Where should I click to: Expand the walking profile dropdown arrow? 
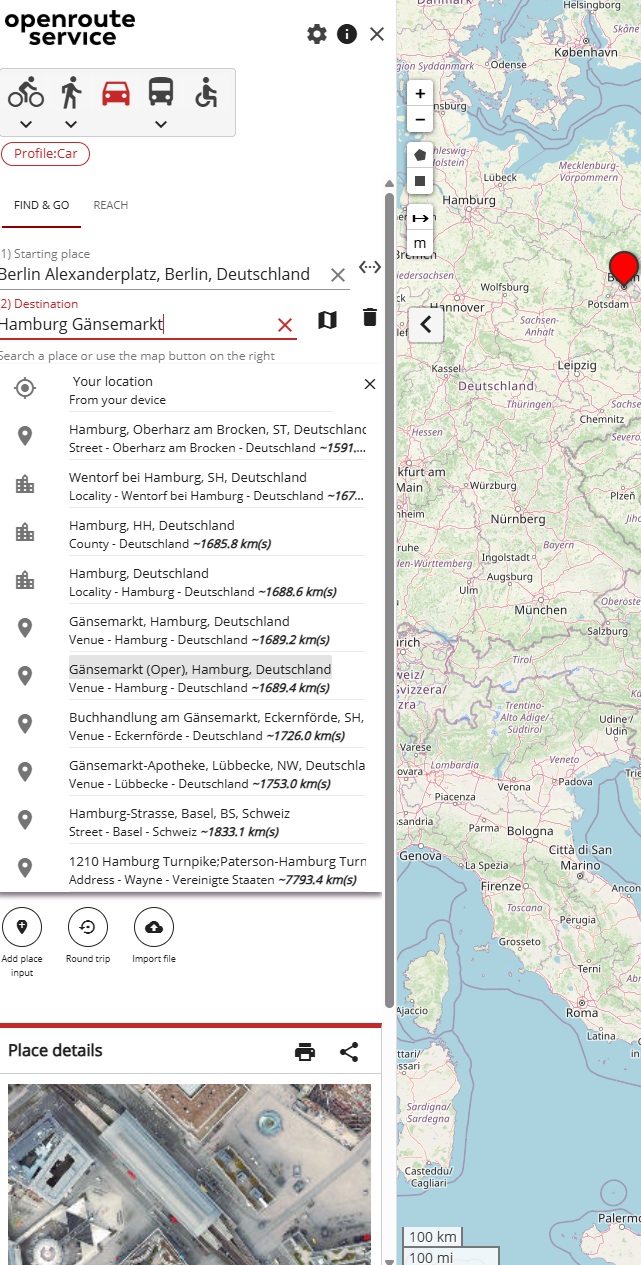point(71,125)
